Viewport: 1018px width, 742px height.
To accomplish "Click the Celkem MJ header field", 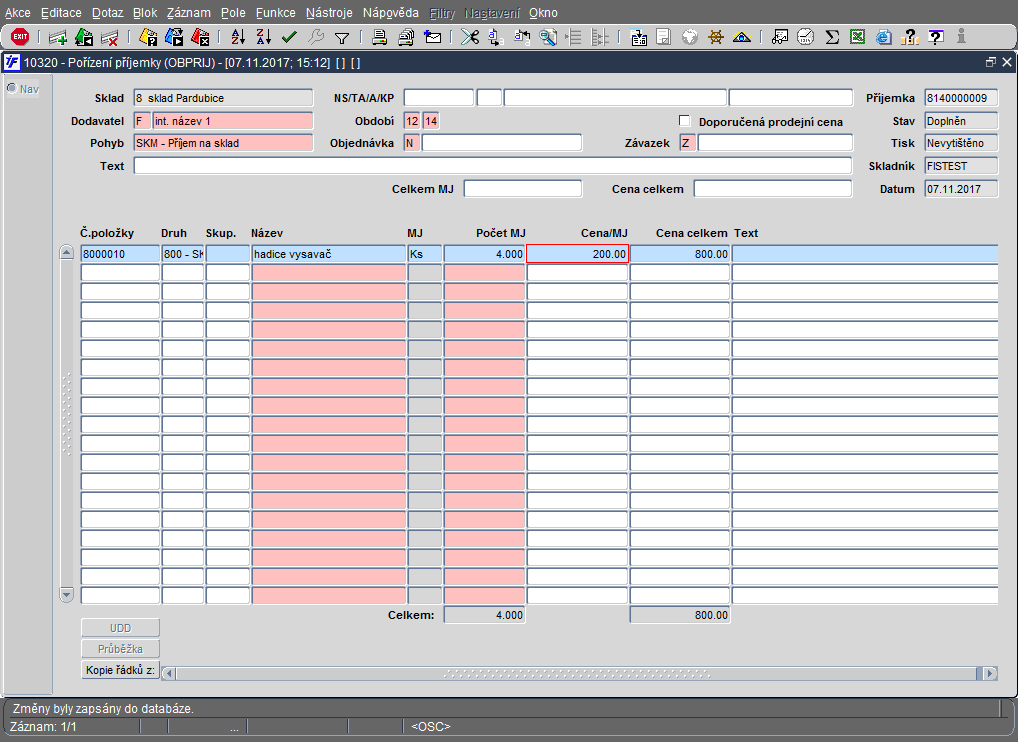I will (x=523, y=189).
